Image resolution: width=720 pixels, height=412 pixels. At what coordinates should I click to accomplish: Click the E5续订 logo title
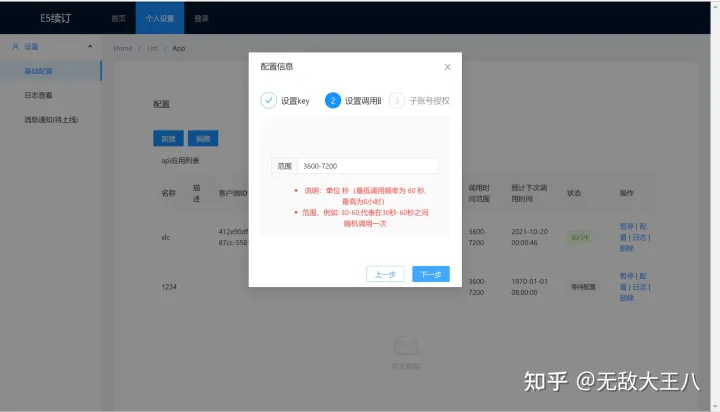click(x=54, y=18)
